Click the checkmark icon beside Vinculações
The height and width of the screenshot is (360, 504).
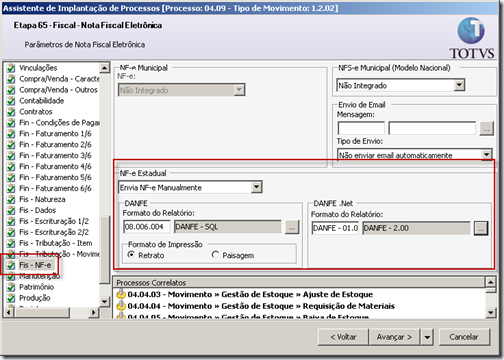(11, 68)
